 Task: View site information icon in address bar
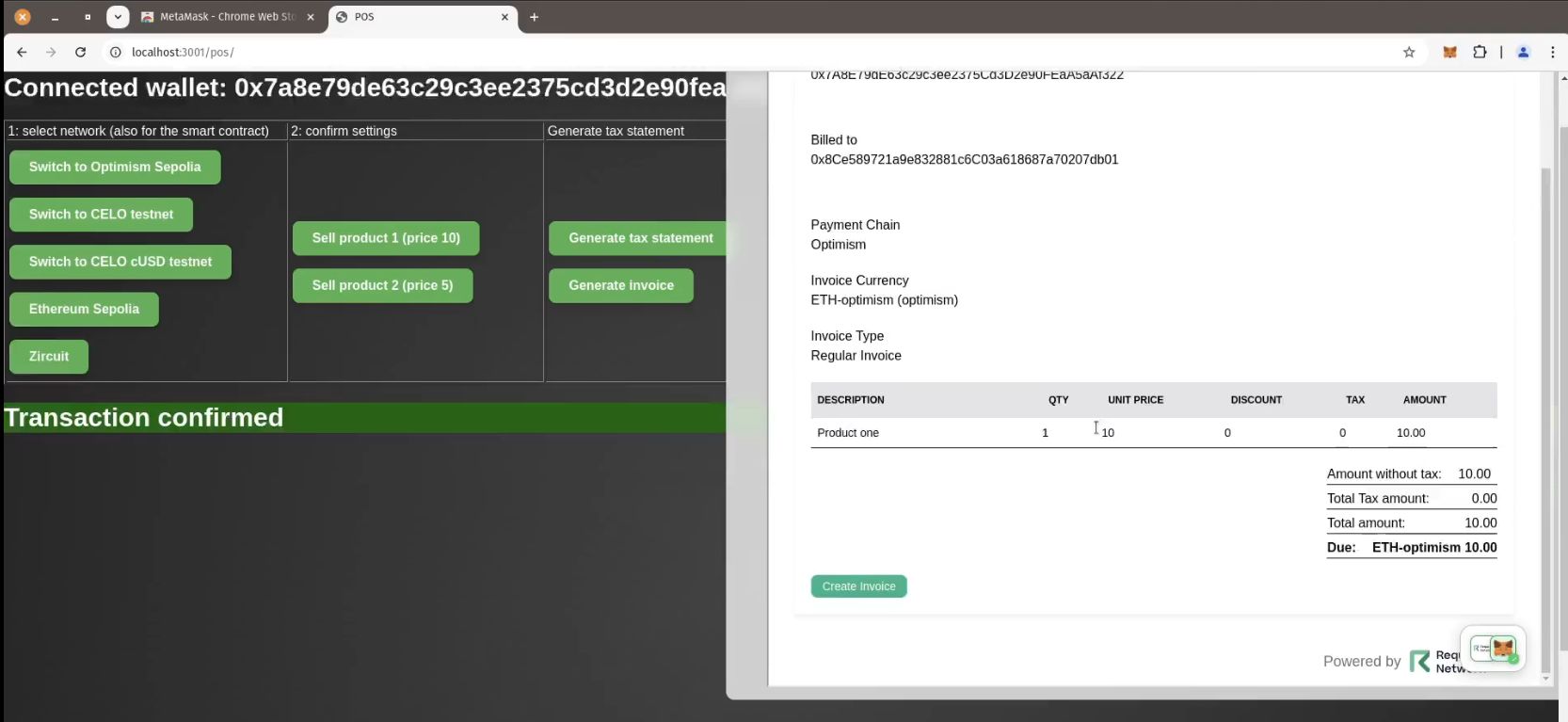(116, 52)
